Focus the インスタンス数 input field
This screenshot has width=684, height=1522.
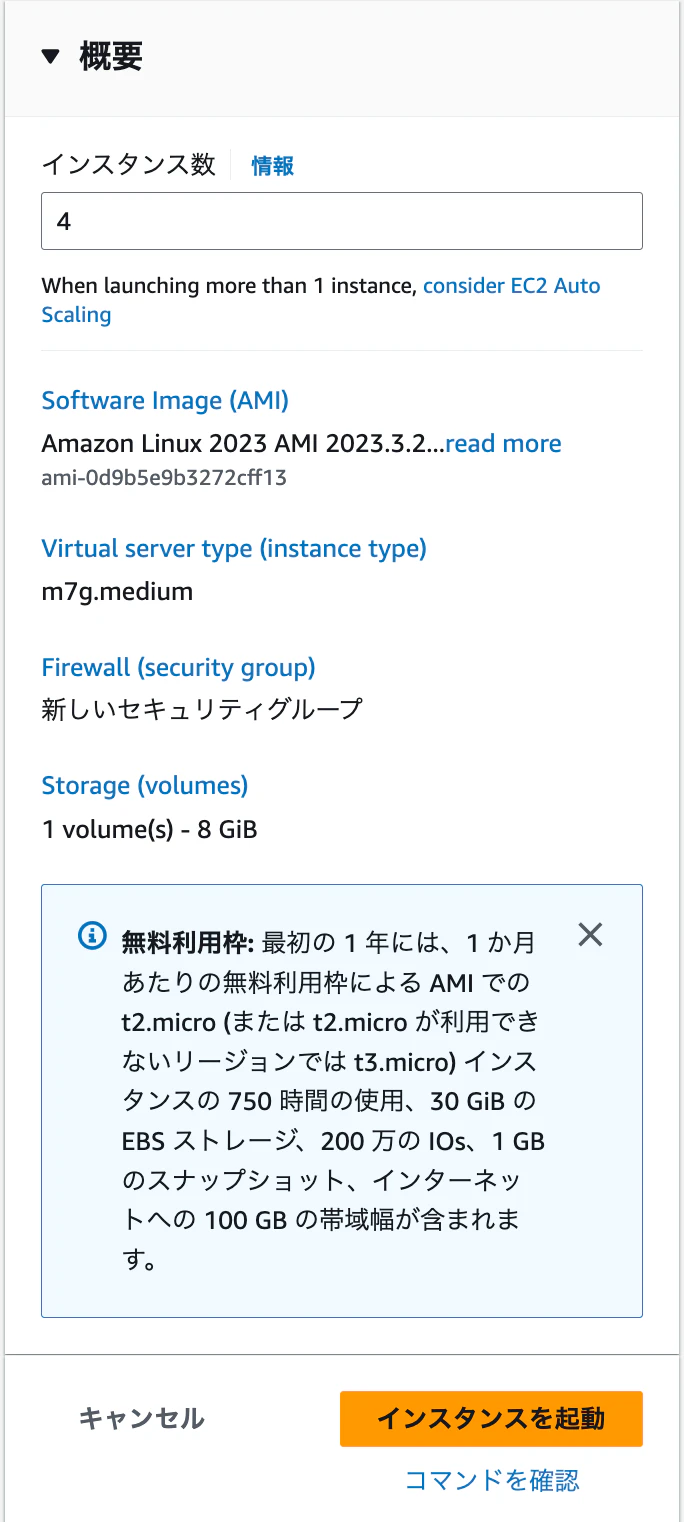pyautogui.click(x=341, y=221)
